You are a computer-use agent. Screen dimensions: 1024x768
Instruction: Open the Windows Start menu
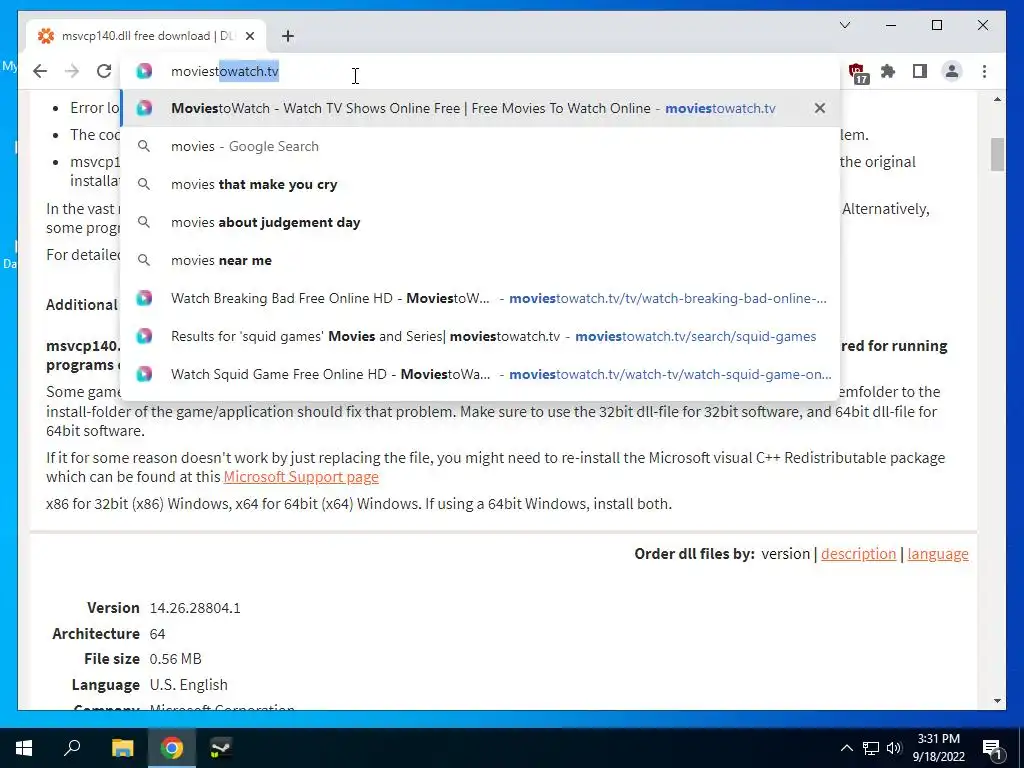click(x=24, y=748)
